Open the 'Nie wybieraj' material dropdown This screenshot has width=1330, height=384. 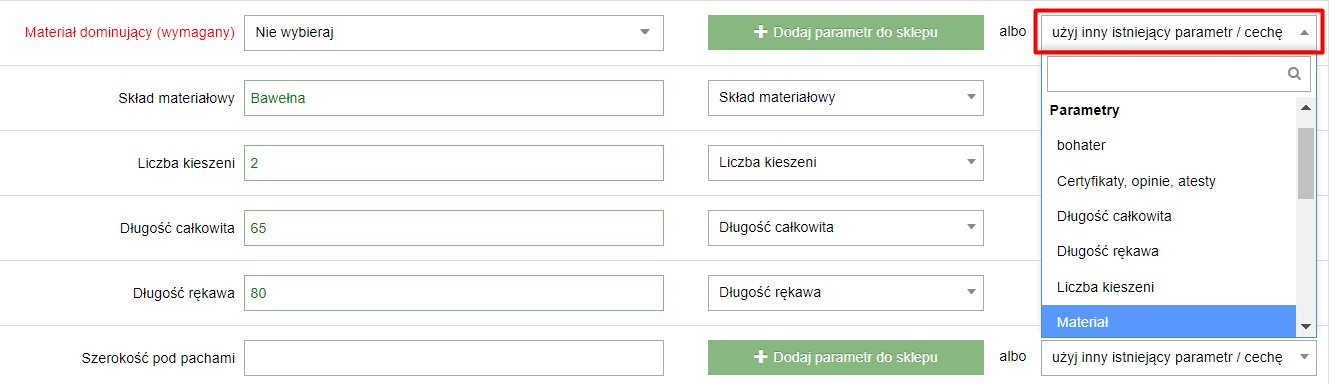pyautogui.click(x=454, y=33)
